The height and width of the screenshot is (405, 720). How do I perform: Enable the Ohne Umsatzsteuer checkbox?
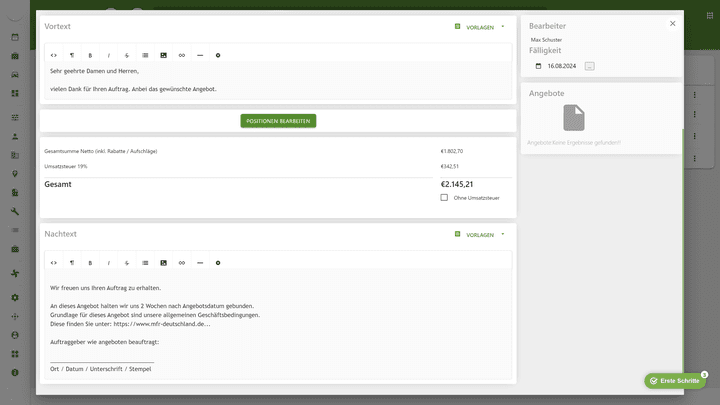tap(444, 197)
